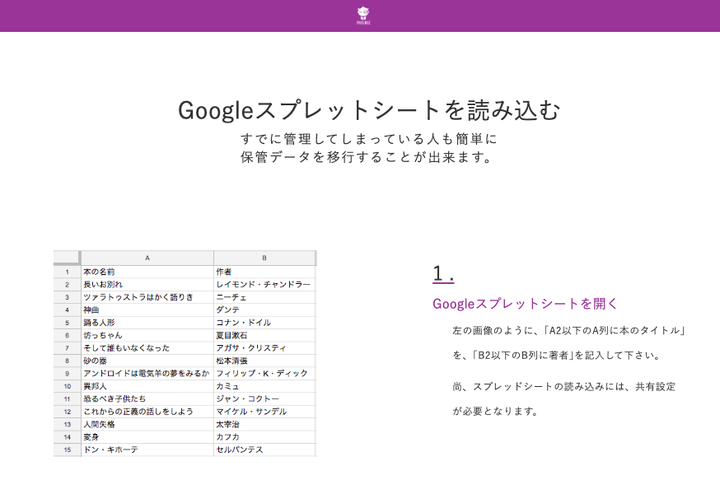The width and height of the screenshot is (720, 479).
Task: Select row number 12 header in spreadsheet
Action: click(67, 411)
